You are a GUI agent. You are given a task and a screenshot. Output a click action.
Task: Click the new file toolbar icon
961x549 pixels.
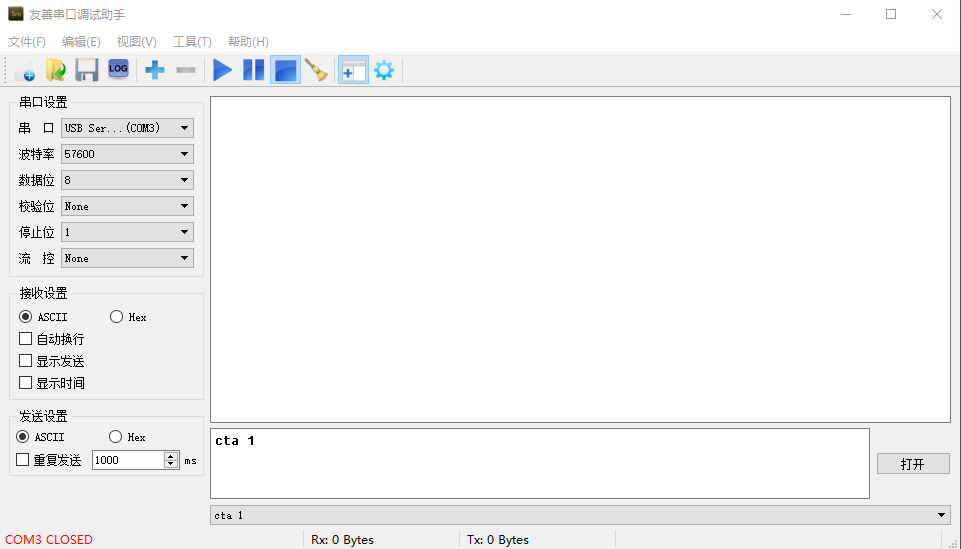point(26,70)
